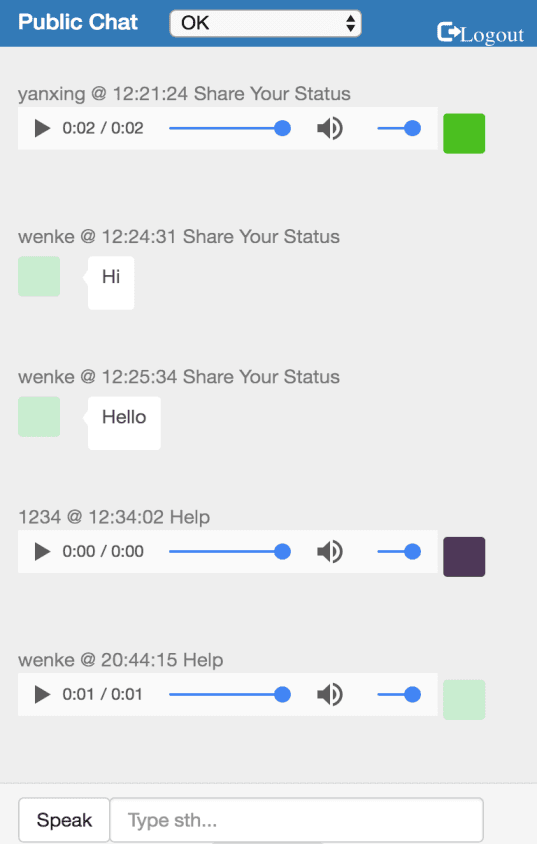This screenshot has height=844, width=537.
Task: Click the volume slider on yanxing's audio
Action: 399,129
